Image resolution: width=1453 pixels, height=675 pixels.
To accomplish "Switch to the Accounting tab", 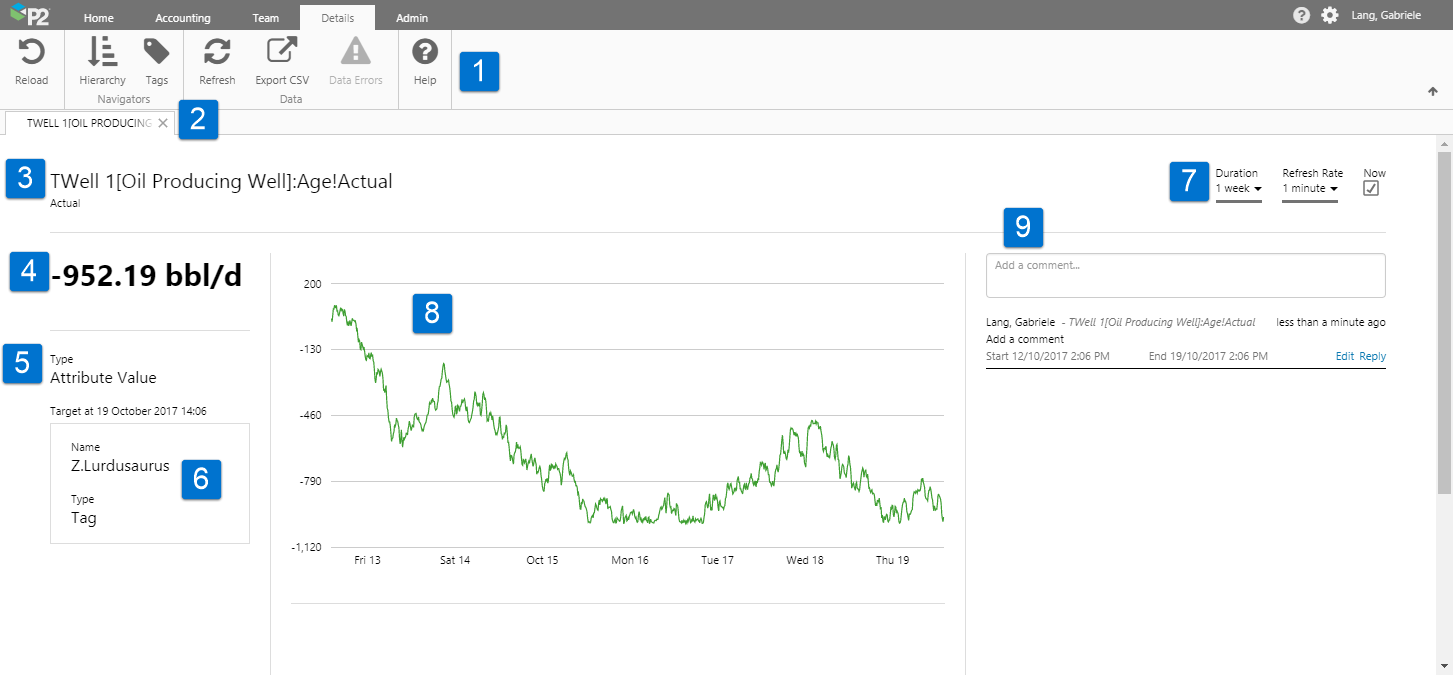I will pos(183,18).
